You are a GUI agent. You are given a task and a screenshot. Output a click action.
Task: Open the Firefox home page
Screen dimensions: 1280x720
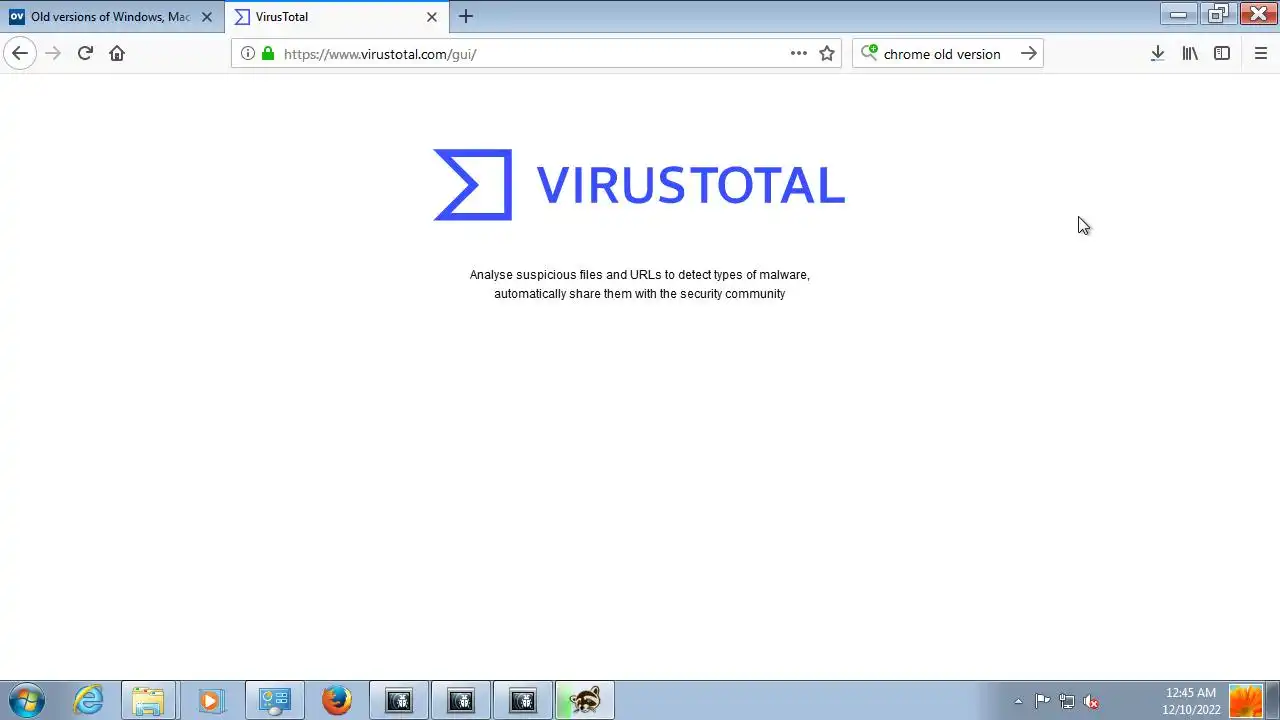[117, 53]
